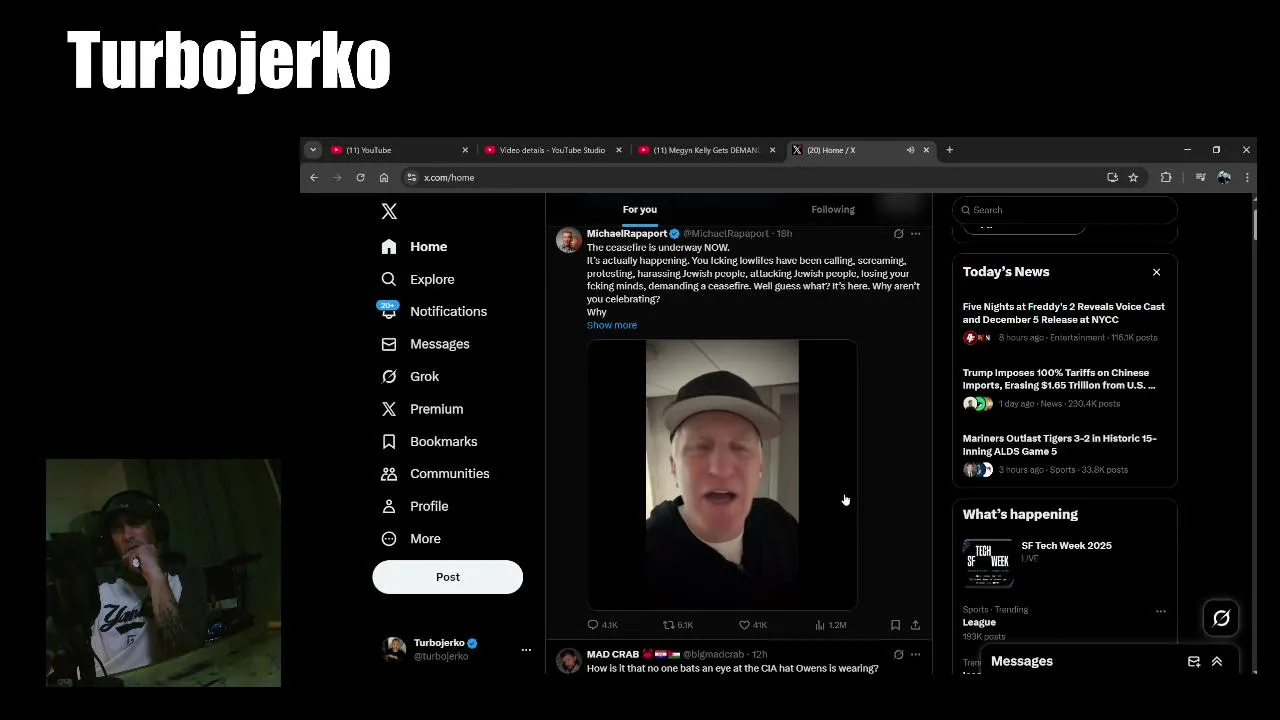The width and height of the screenshot is (1280, 720).
Task: Close the Video details browser tab
Action: (619, 150)
